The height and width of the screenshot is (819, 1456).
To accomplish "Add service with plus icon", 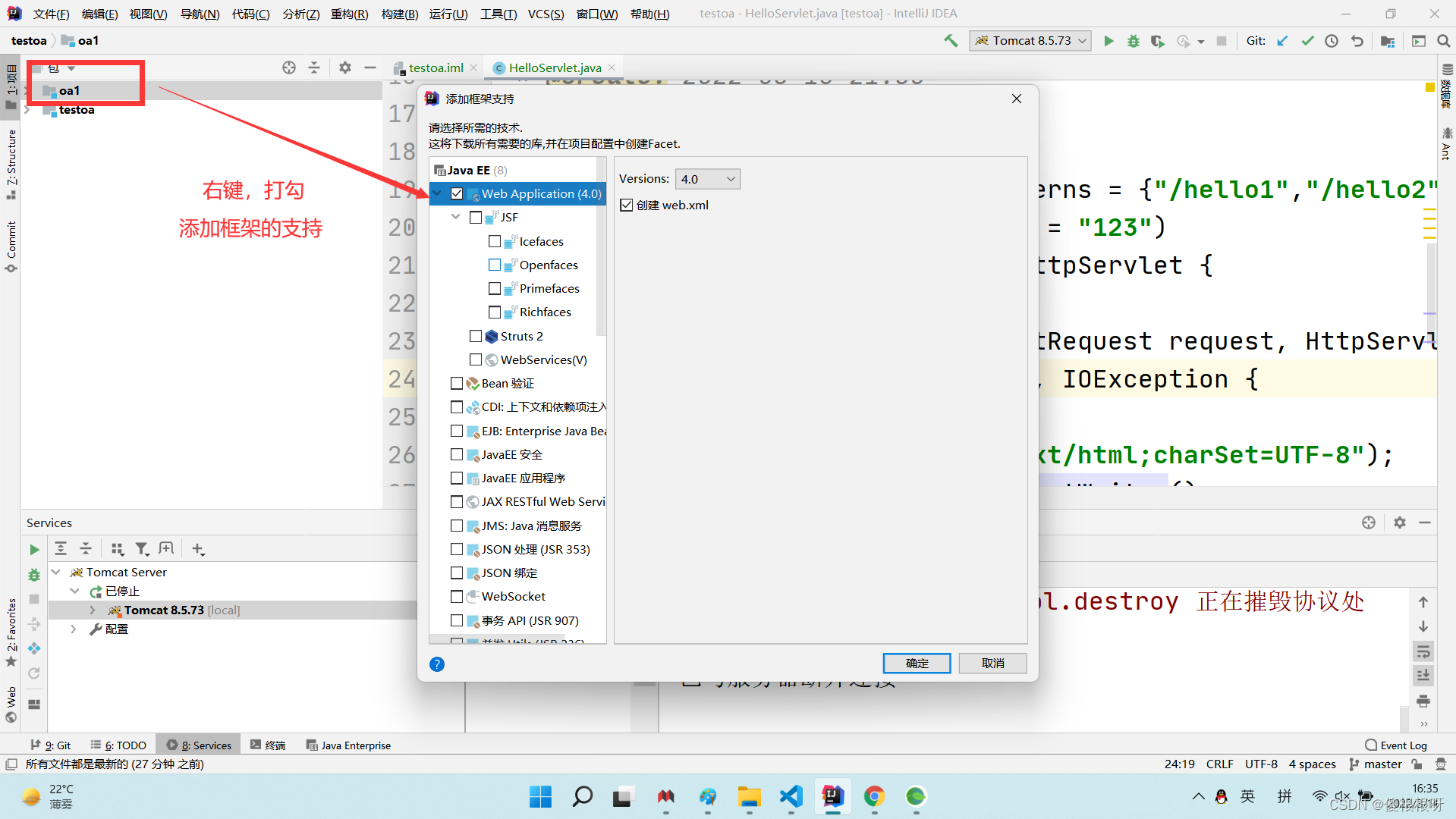I will point(198,548).
